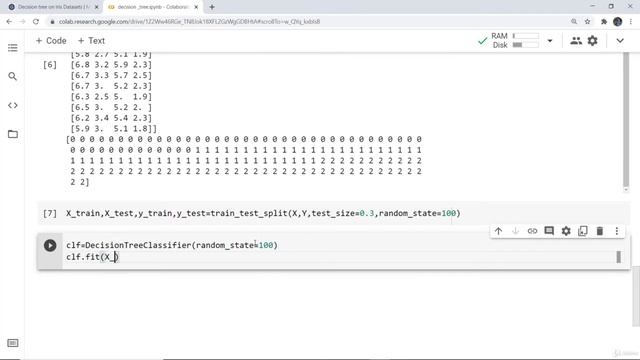Click the output row '[6.8 3.2 5.9 2.3]'
640x360 pixels.
tap(111, 65)
